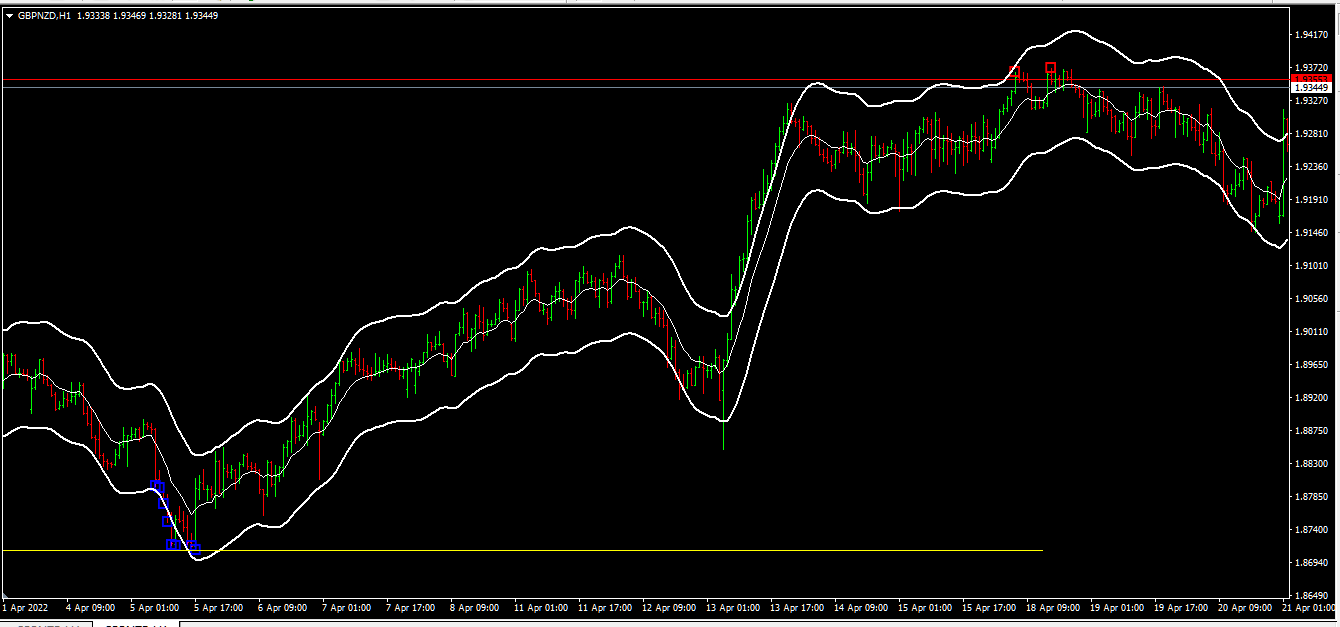Click the chart shift triangle marker at bottom-left
The width and height of the screenshot is (1340, 627).
(5, 596)
